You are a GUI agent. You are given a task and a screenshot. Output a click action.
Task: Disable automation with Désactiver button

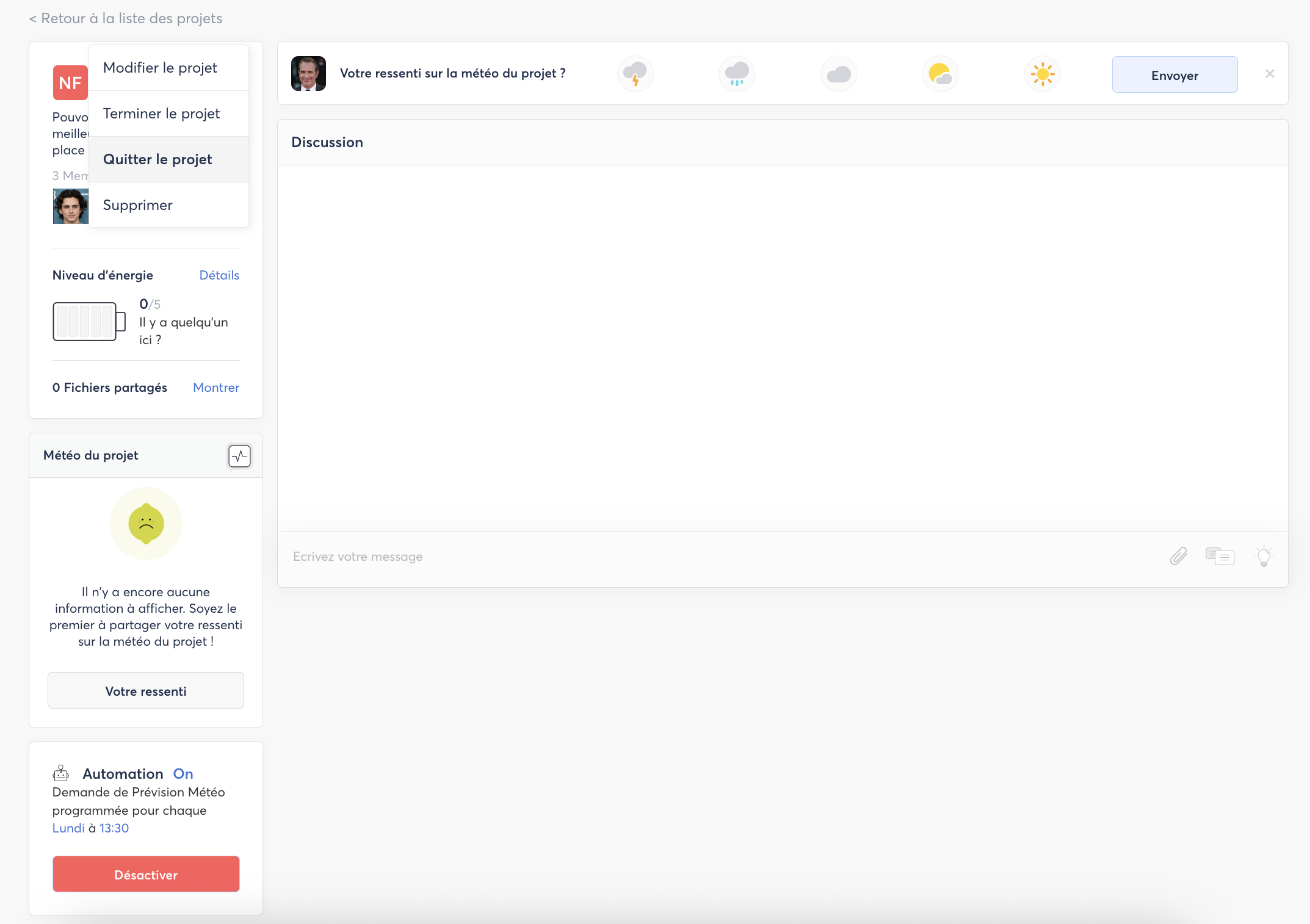(146, 874)
